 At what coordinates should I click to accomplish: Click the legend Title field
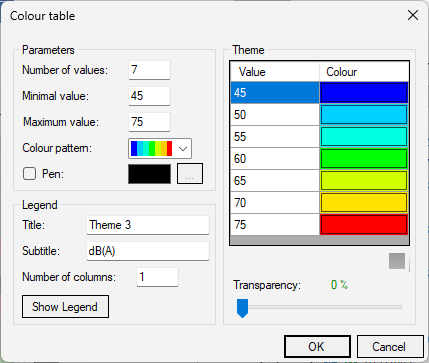coord(148,225)
